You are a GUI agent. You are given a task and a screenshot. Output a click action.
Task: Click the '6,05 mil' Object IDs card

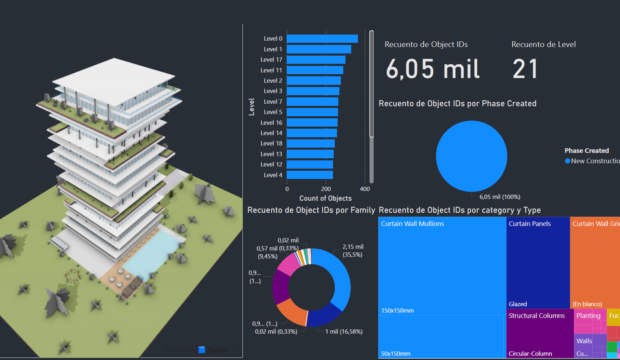[x=432, y=69]
